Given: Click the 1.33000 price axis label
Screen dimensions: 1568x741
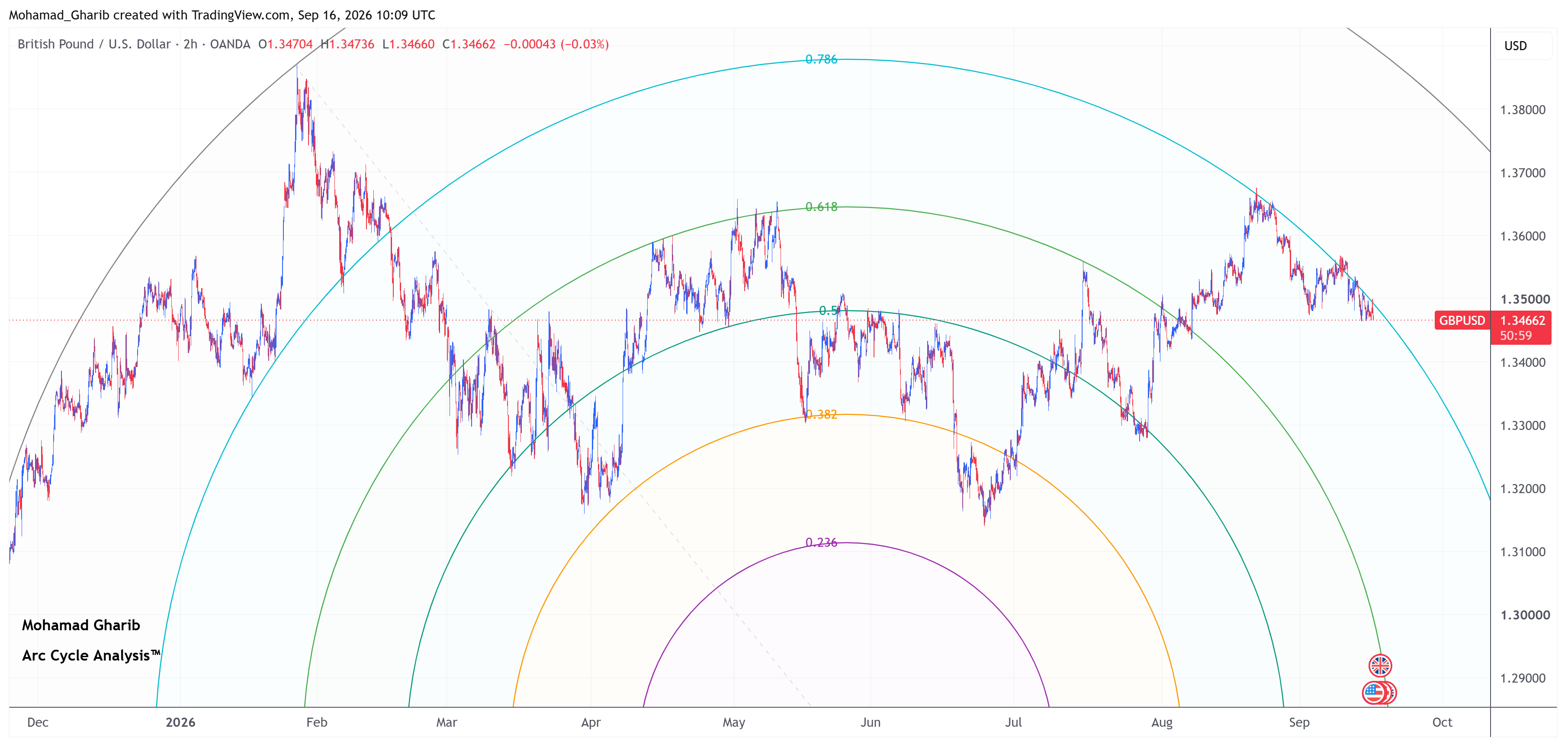Looking at the screenshot, I should tap(1522, 426).
